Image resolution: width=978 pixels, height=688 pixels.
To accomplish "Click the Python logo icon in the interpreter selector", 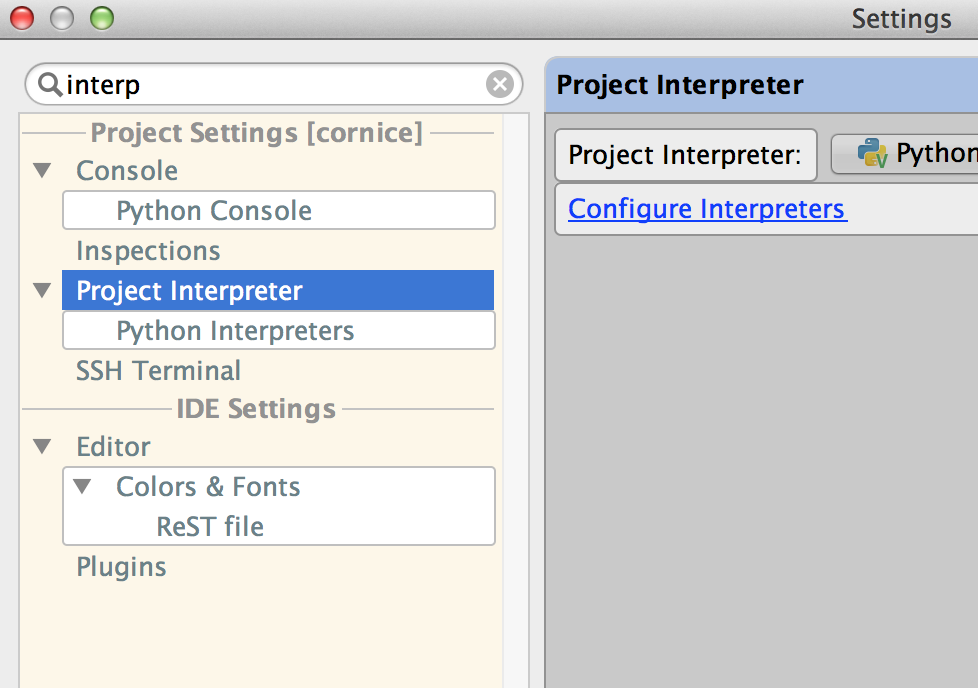I will tap(873, 153).
